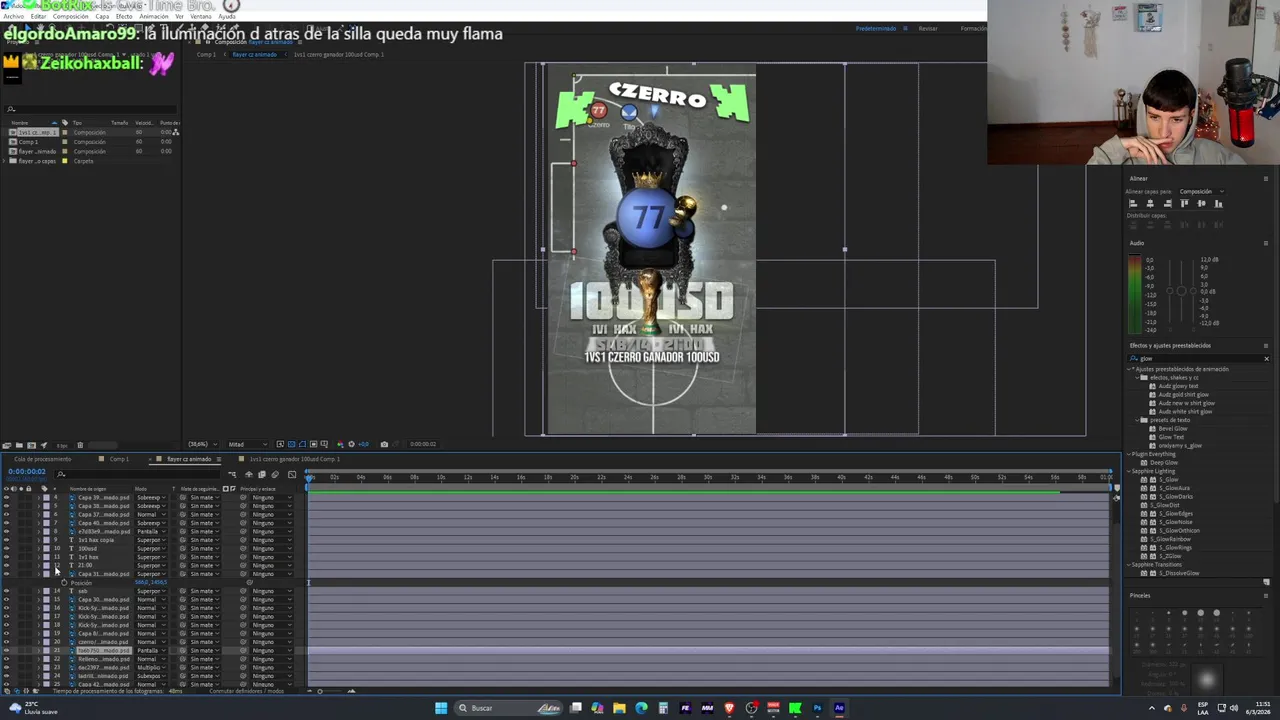Hide the 100usd text layer eye toggle
The width and height of the screenshot is (1280, 720).
click(6, 549)
